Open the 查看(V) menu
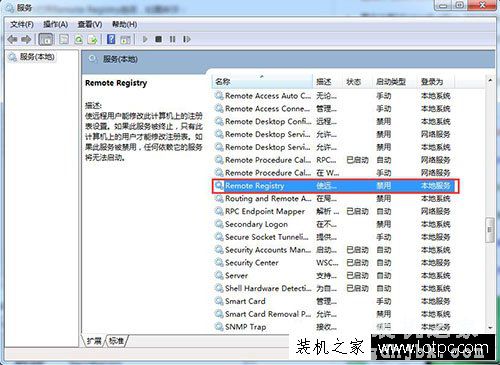 pyautogui.click(x=90, y=24)
